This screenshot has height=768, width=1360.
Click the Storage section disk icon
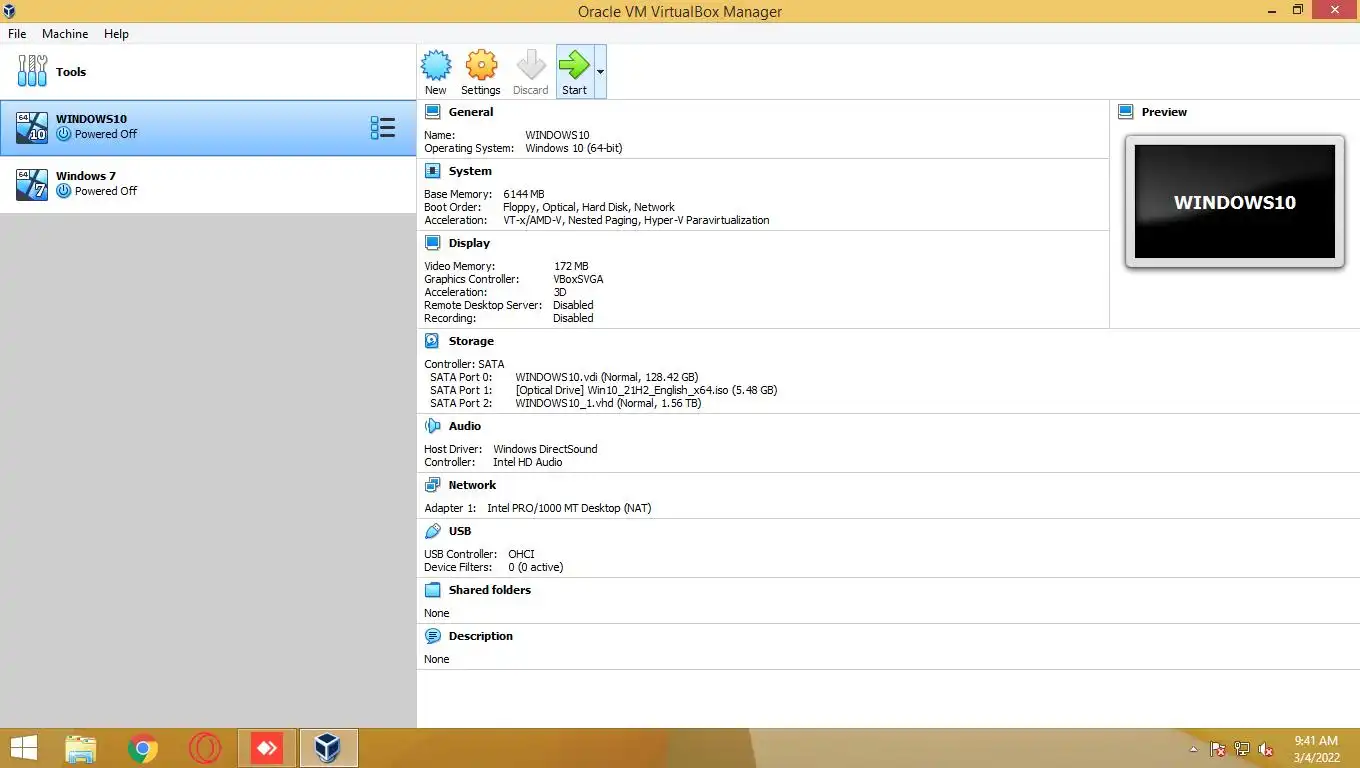pos(432,341)
